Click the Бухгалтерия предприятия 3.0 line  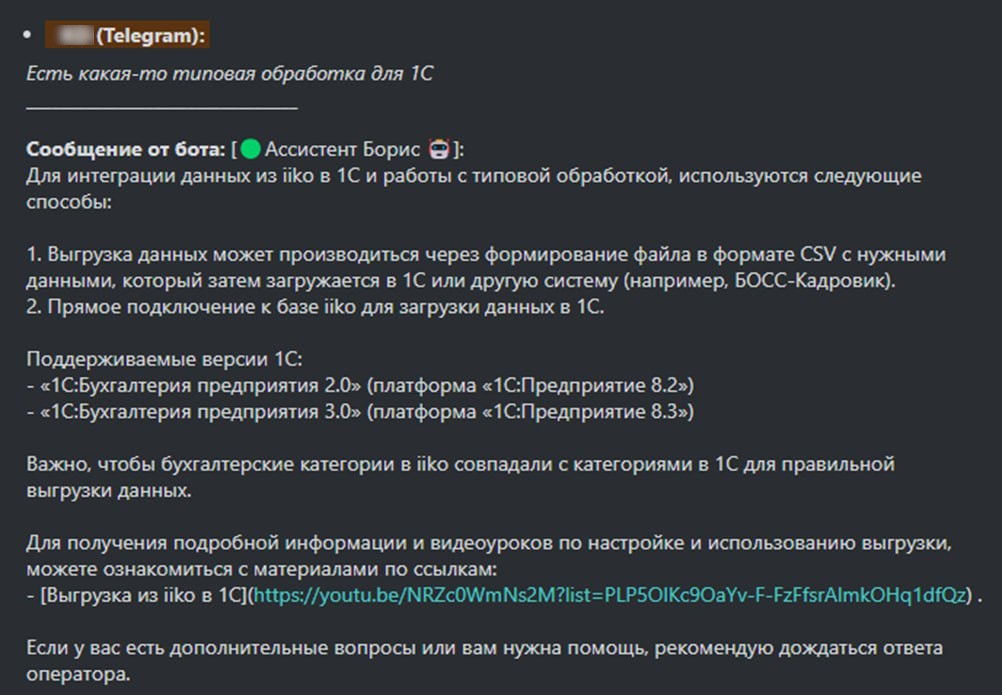360,411
